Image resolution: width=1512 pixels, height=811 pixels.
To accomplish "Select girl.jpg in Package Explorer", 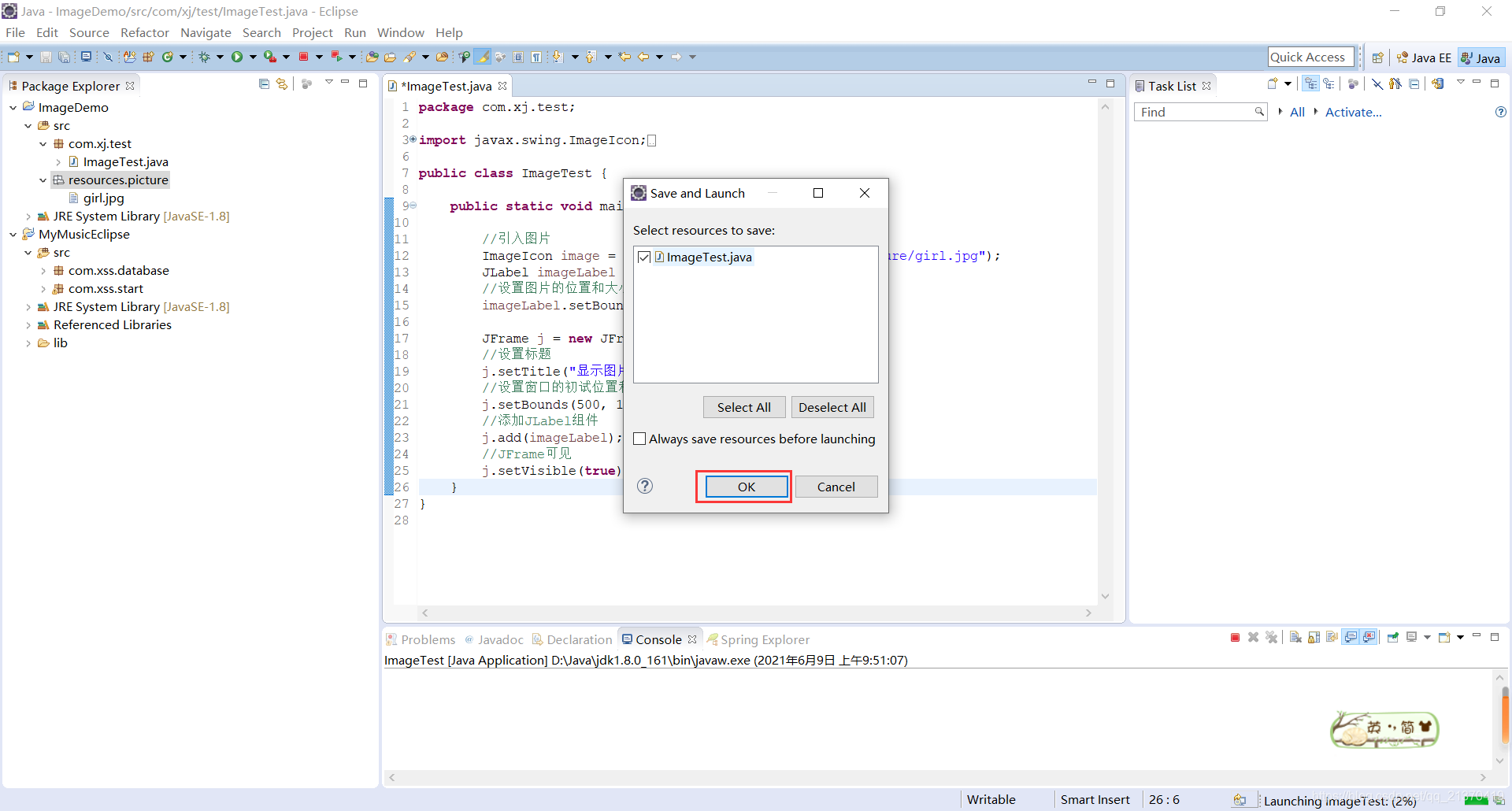I will pyautogui.click(x=103, y=198).
